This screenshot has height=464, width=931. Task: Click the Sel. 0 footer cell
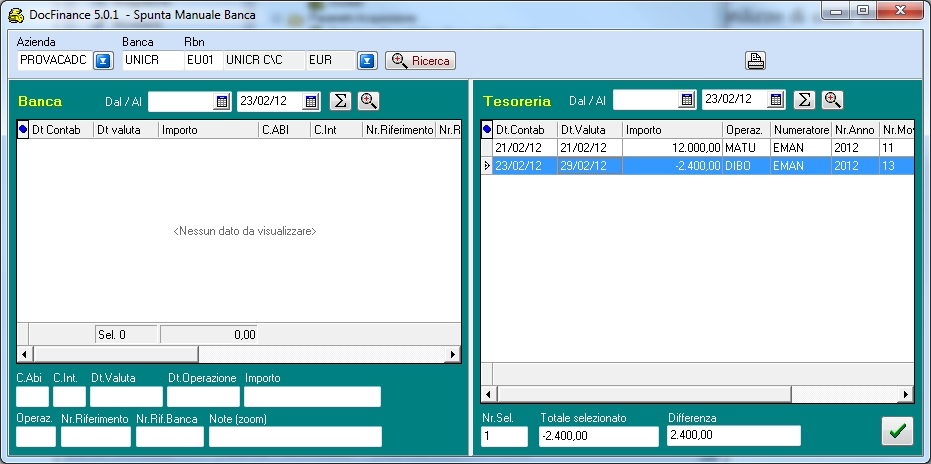tap(126, 334)
